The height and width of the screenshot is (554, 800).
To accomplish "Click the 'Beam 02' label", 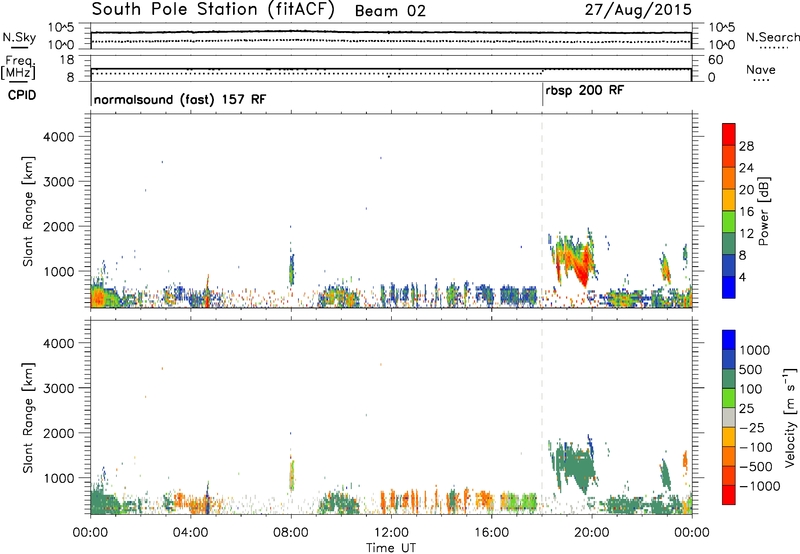I will point(390,11).
